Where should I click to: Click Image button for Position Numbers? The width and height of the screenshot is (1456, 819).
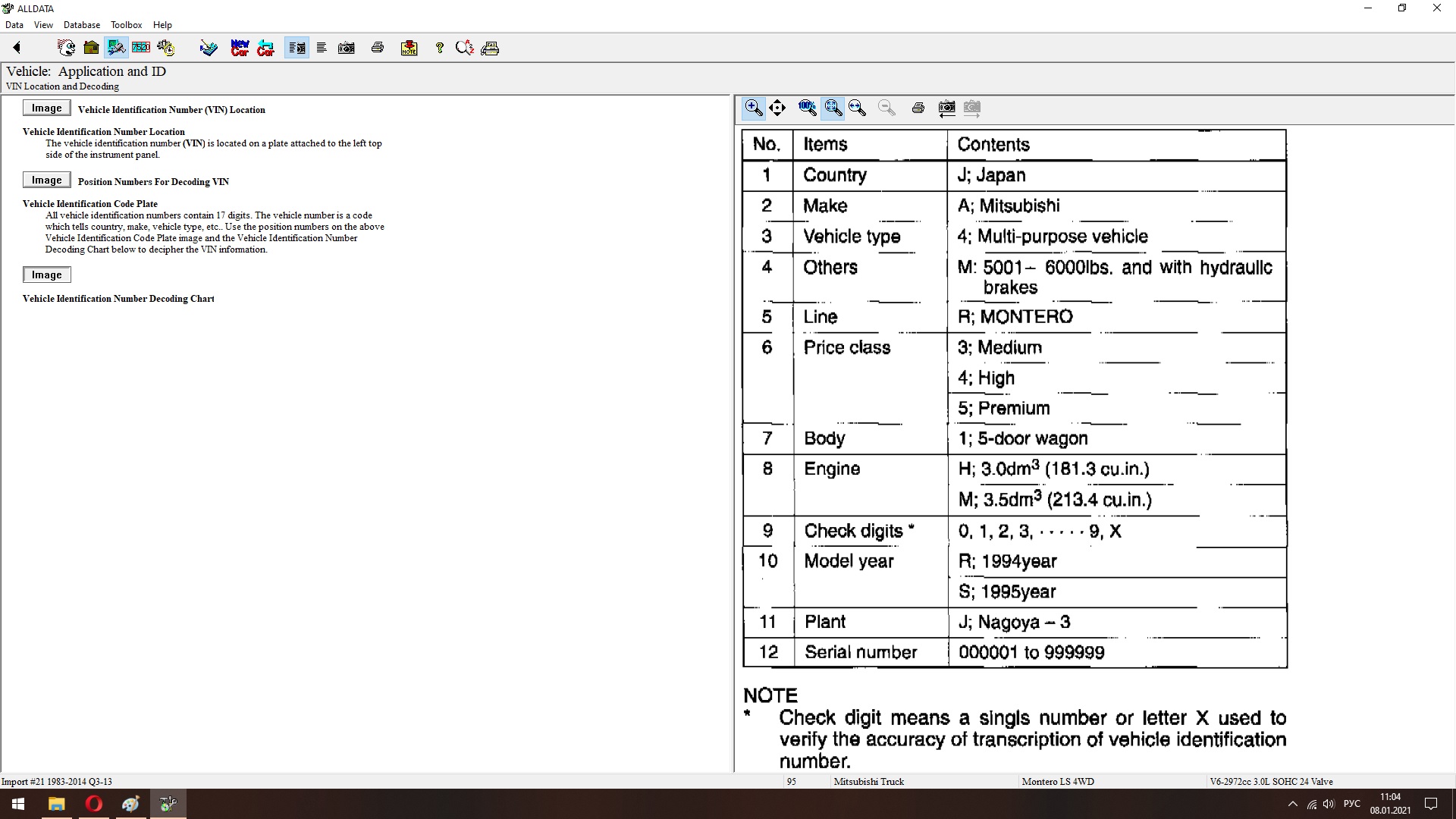(x=46, y=180)
